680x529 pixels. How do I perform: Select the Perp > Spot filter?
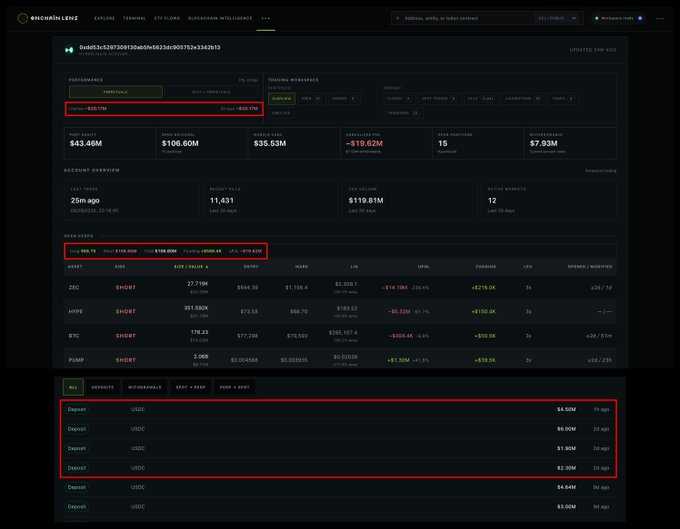pyautogui.click(x=235, y=387)
